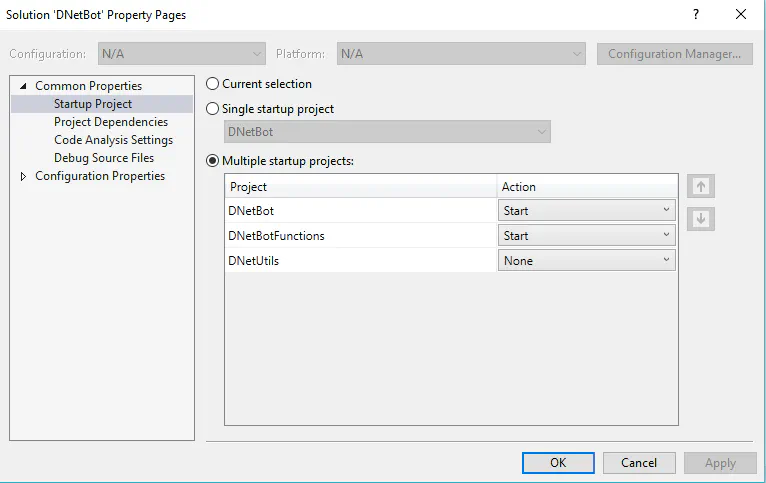
Task: Click the Cancel button
Action: click(639, 463)
